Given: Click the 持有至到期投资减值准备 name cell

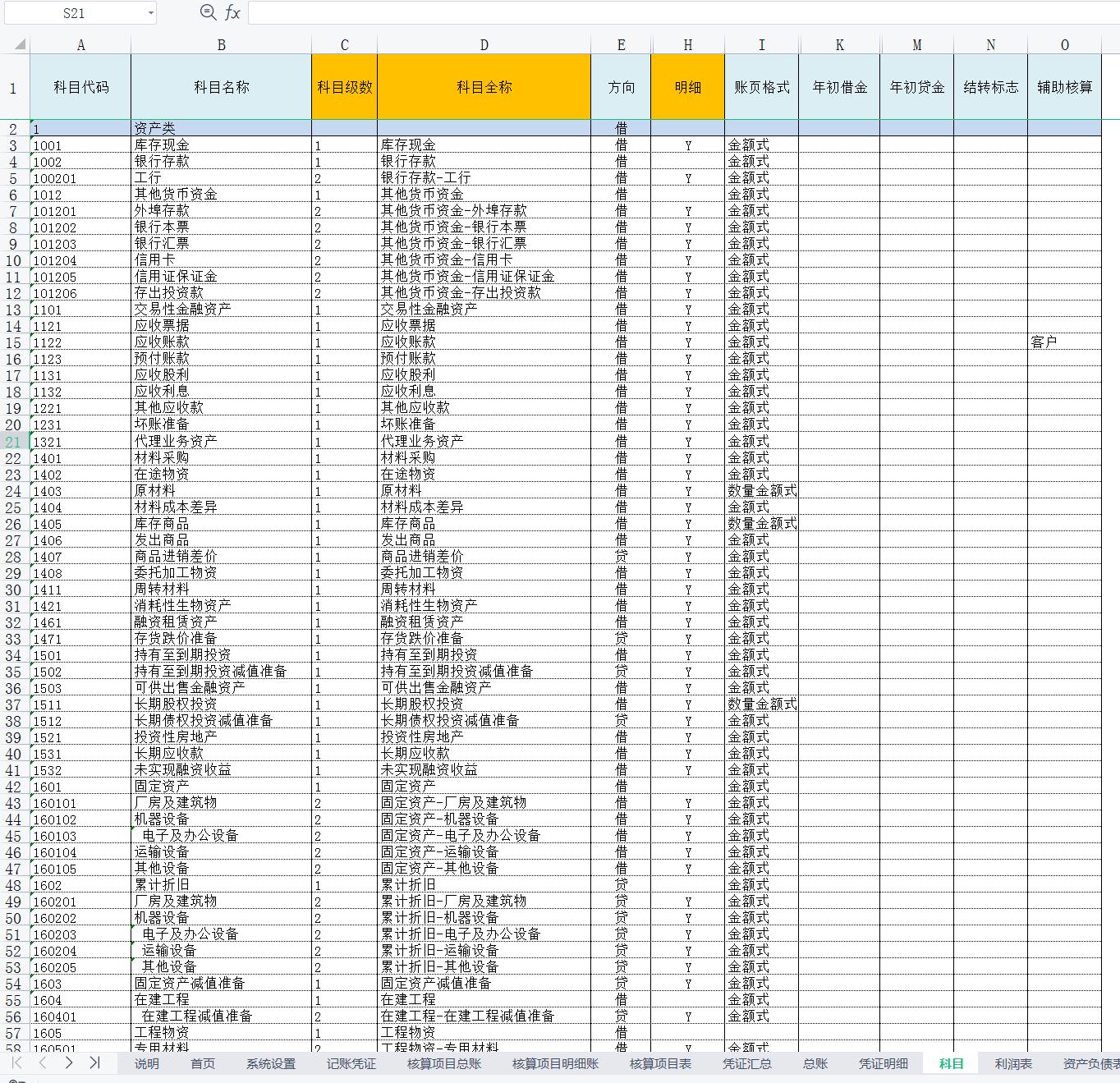Looking at the screenshot, I should point(222,672).
